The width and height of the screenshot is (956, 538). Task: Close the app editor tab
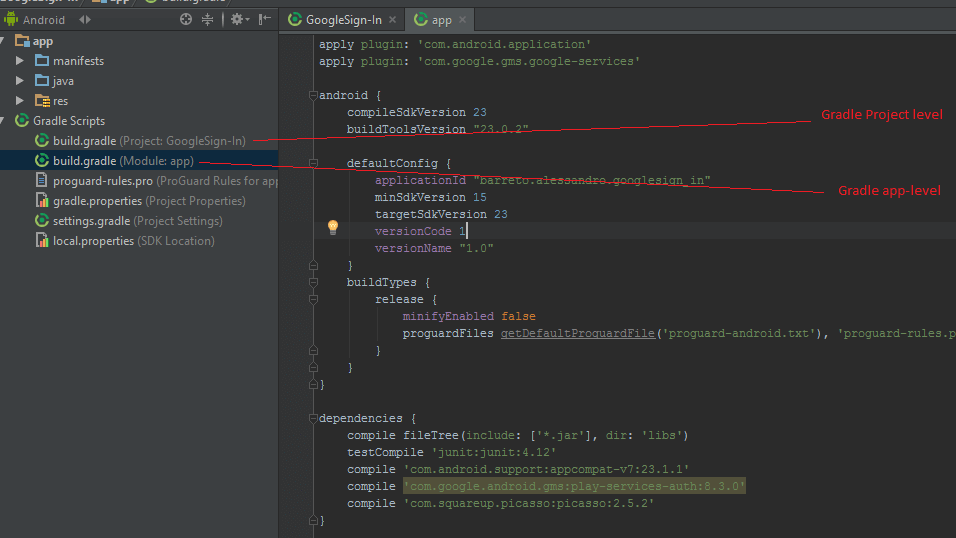(463, 20)
